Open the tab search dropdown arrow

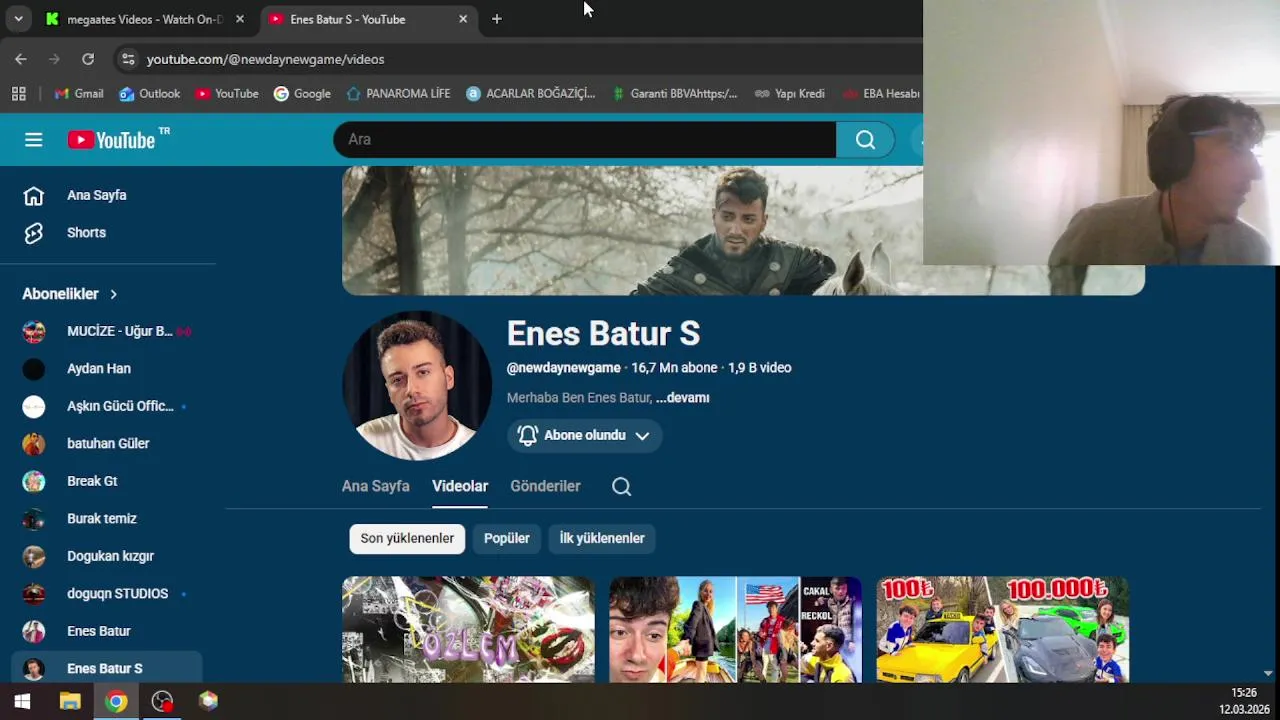[x=18, y=19]
